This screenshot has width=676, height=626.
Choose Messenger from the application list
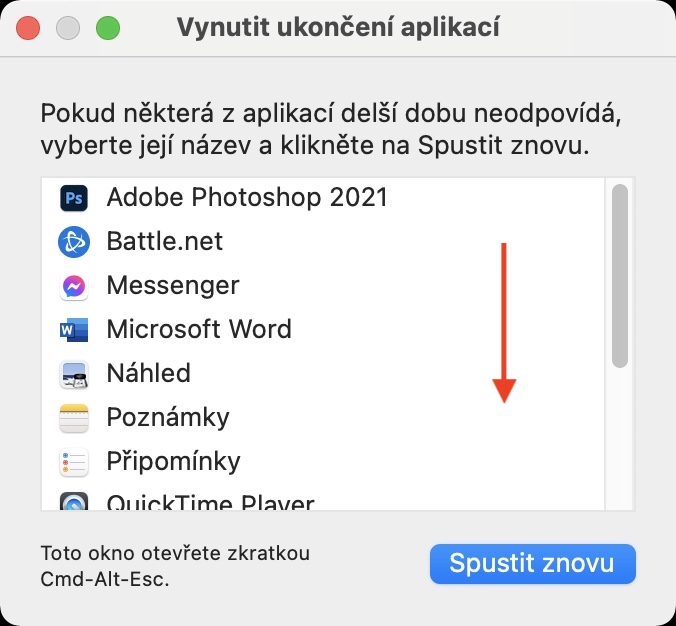(x=173, y=286)
